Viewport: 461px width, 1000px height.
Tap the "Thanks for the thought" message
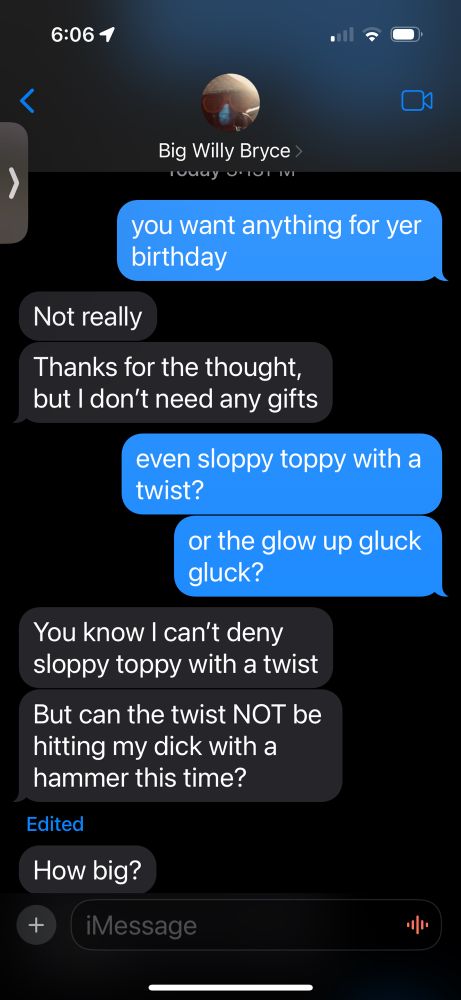(x=175, y=383)
